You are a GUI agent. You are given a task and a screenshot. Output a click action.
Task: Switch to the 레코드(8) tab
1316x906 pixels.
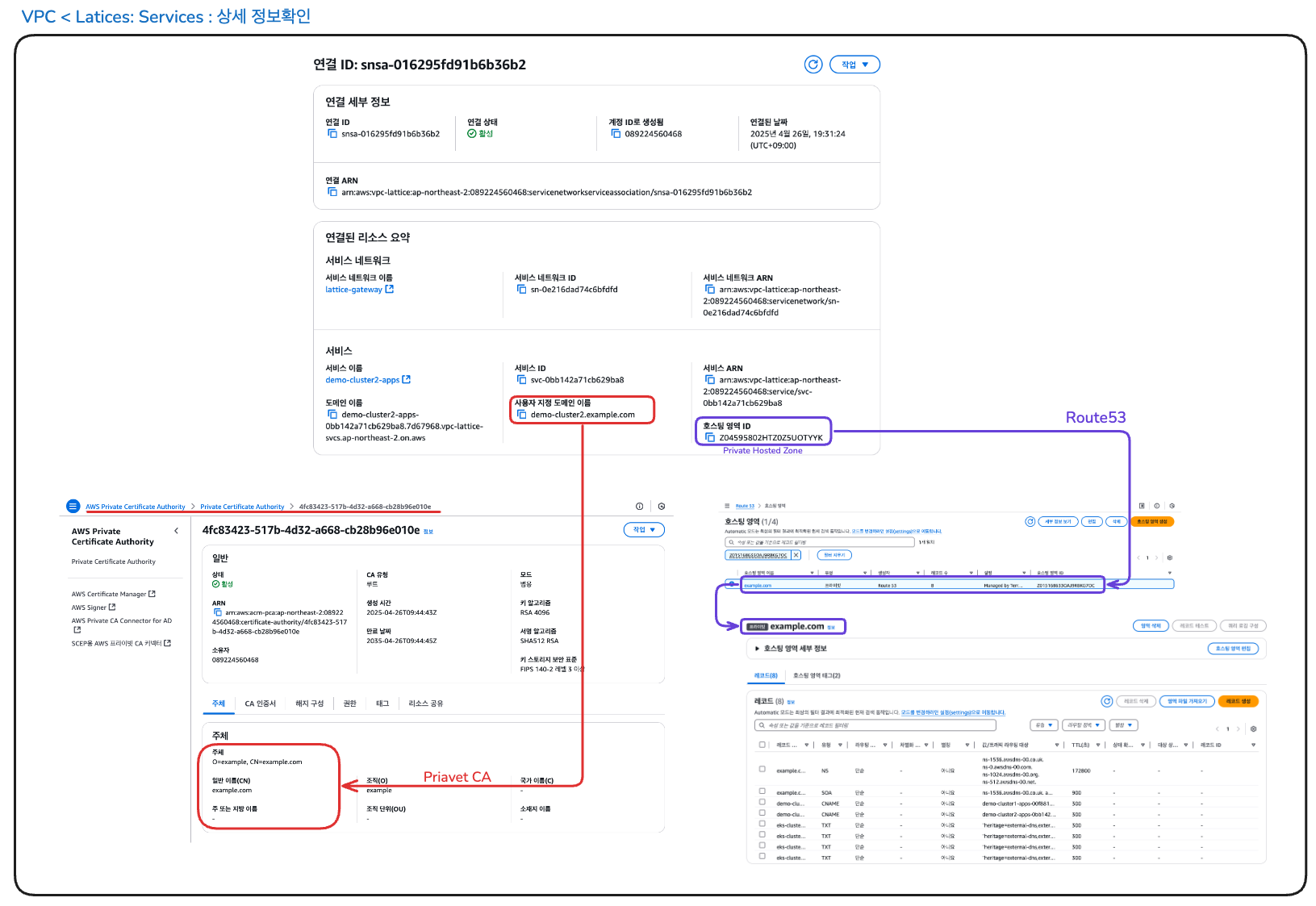[x=766, y=676]
